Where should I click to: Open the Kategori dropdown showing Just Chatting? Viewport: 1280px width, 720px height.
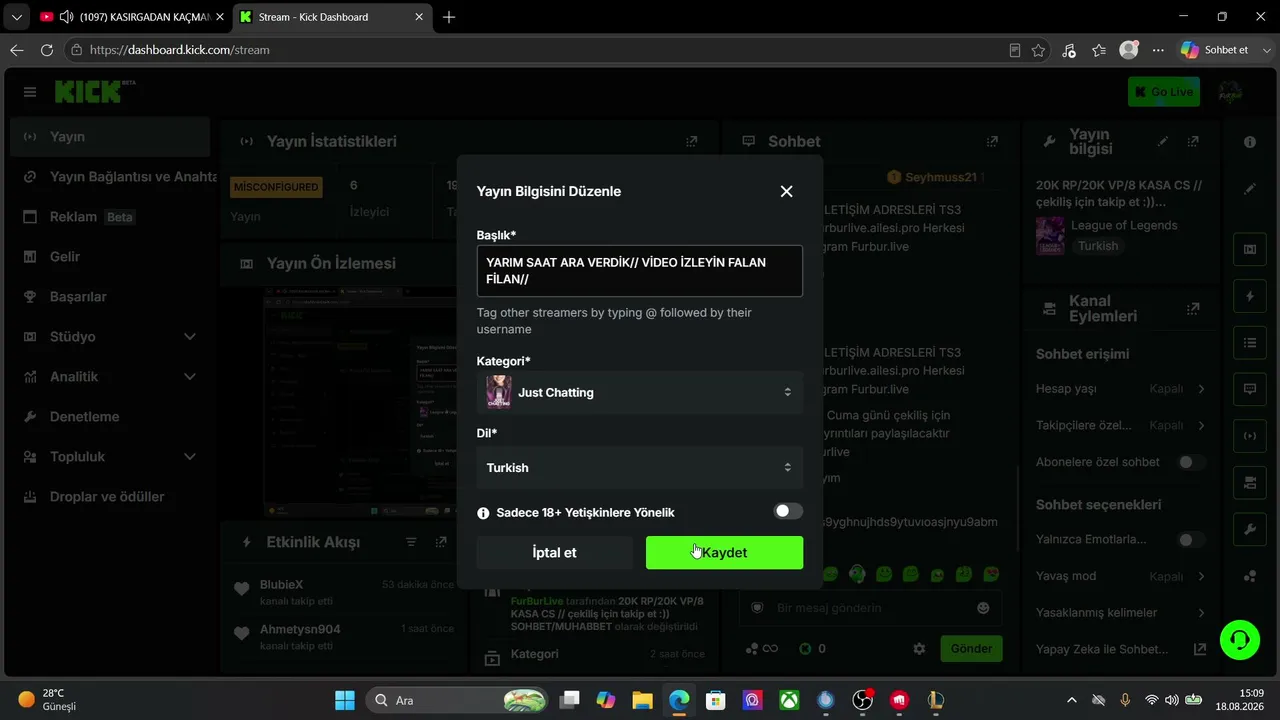pos(640,392)
